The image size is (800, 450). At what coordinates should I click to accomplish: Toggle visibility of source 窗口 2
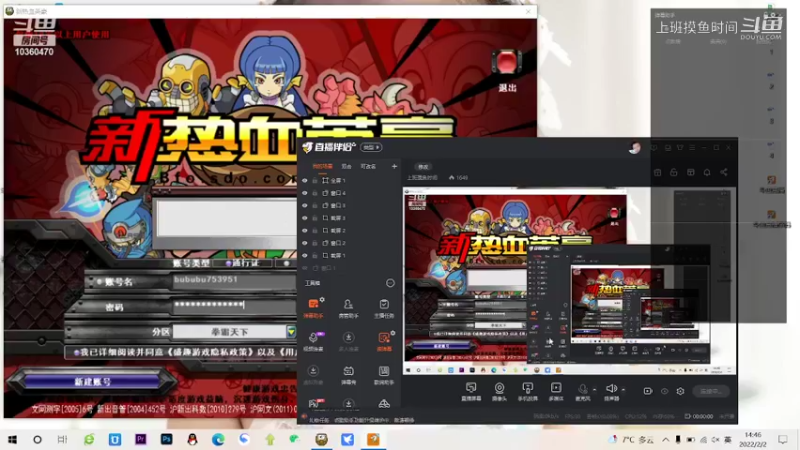point(305,243)
